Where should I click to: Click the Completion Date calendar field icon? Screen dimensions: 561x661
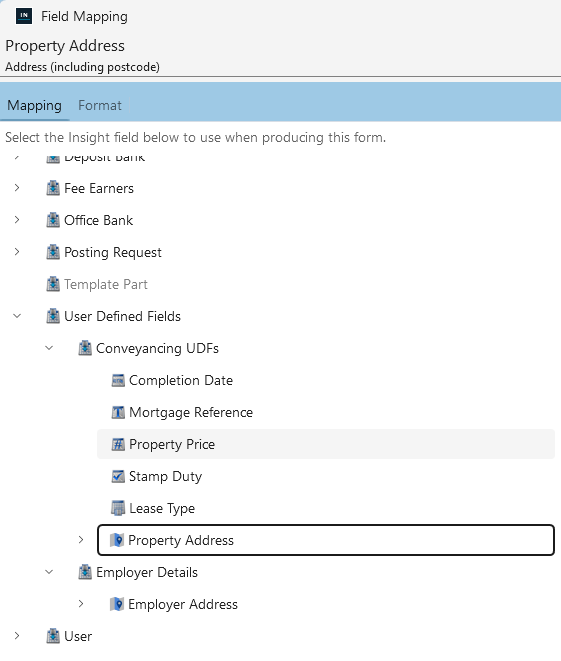(118, 380)
